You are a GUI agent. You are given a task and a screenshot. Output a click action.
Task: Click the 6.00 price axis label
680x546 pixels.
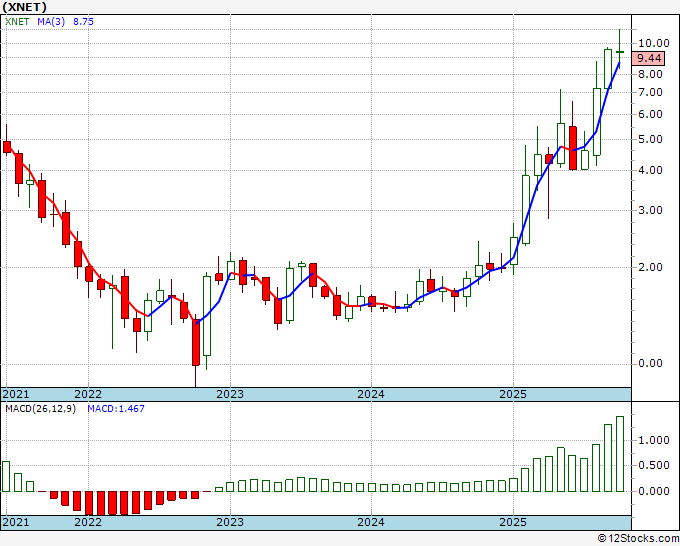[651, 114]
